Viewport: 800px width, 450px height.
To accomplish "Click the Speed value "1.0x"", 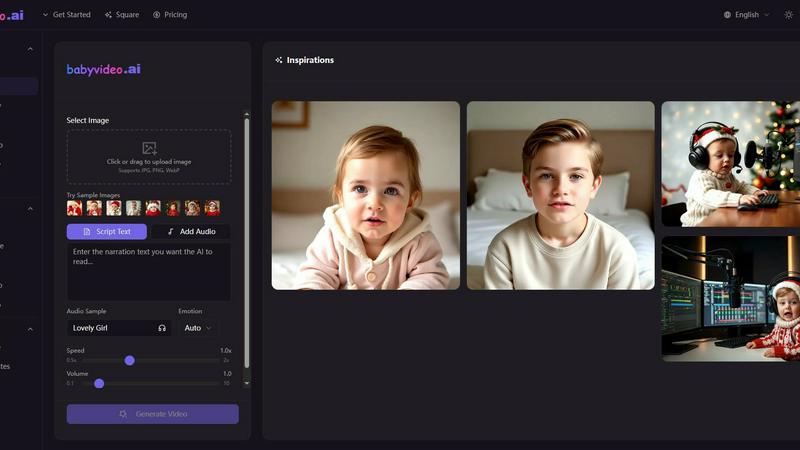I will point(226,351).
